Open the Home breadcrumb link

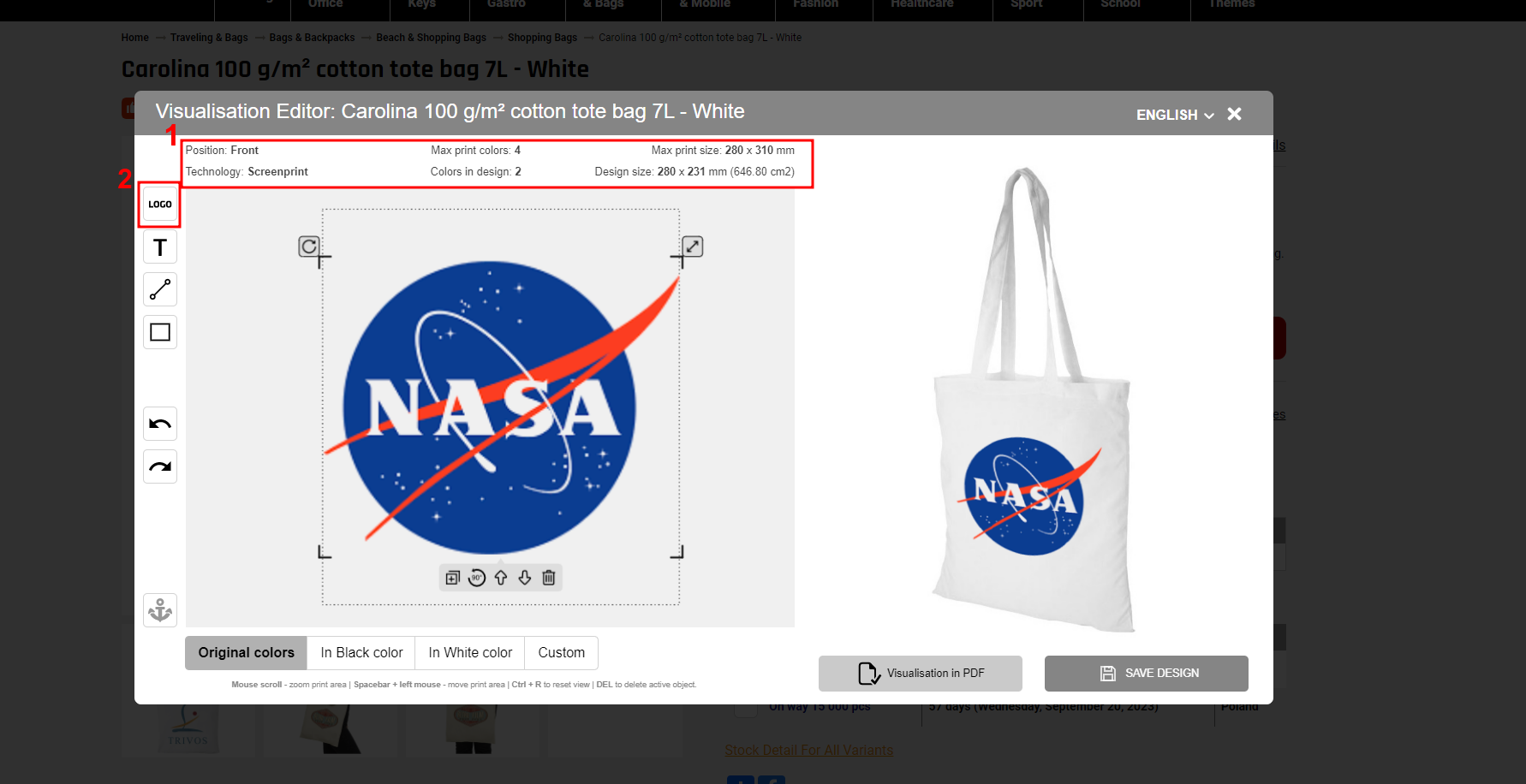134,38
